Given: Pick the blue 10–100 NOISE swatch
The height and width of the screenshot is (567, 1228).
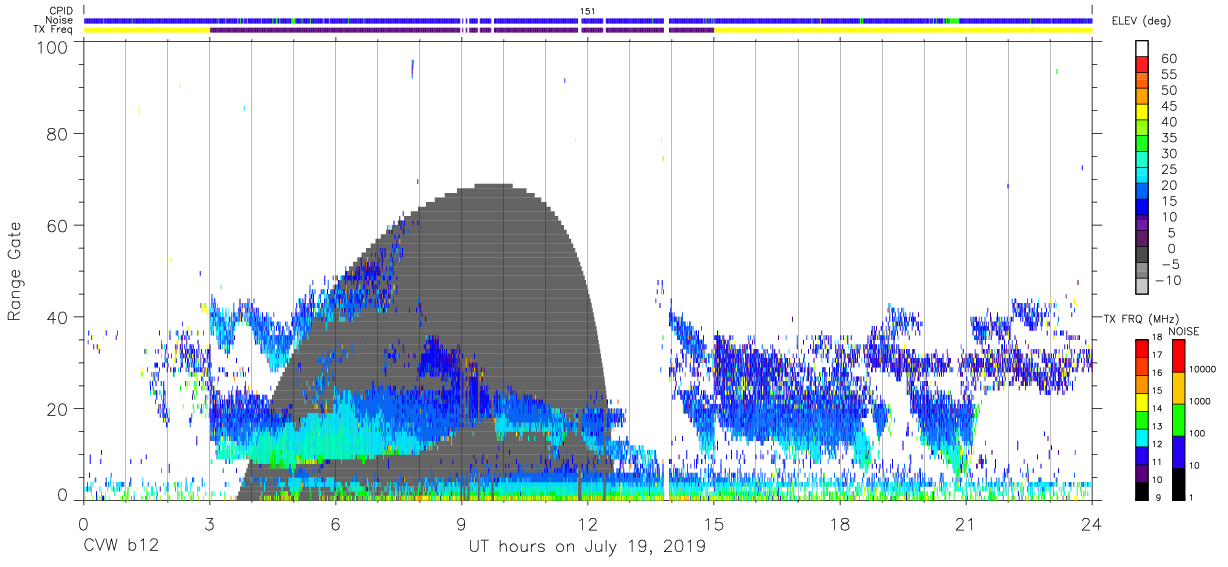Looking at the screenshot, I should [1178, 452].
